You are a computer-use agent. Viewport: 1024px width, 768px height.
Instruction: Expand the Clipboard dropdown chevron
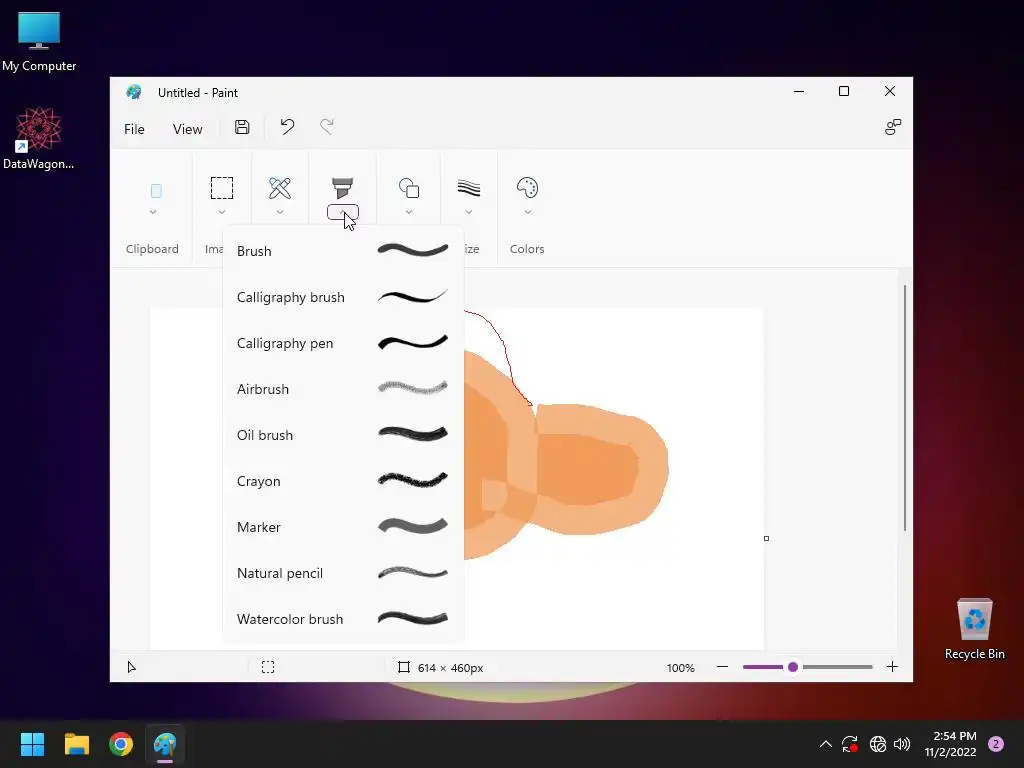(153, 212)
